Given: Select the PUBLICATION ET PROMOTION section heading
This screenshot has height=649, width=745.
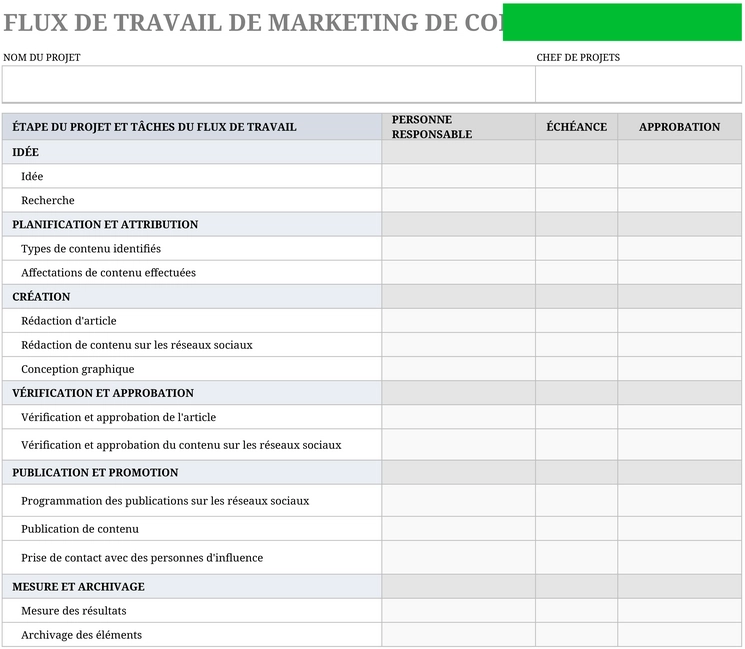Looking at the screenshot, I should coord(192,472).
